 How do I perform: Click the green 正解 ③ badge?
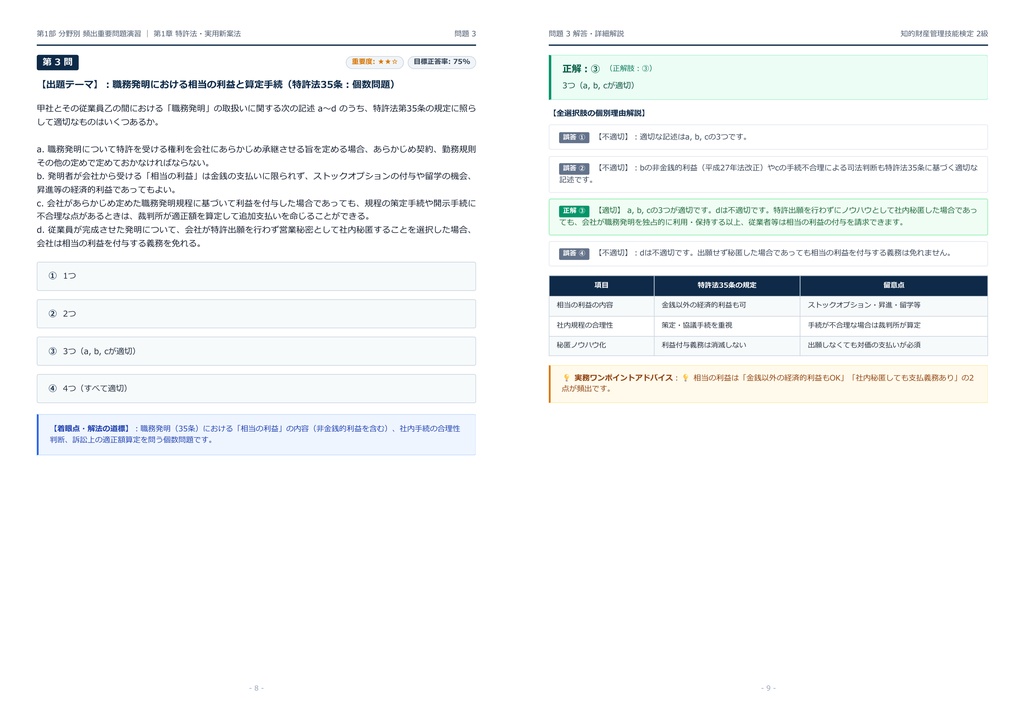(574, 210)
